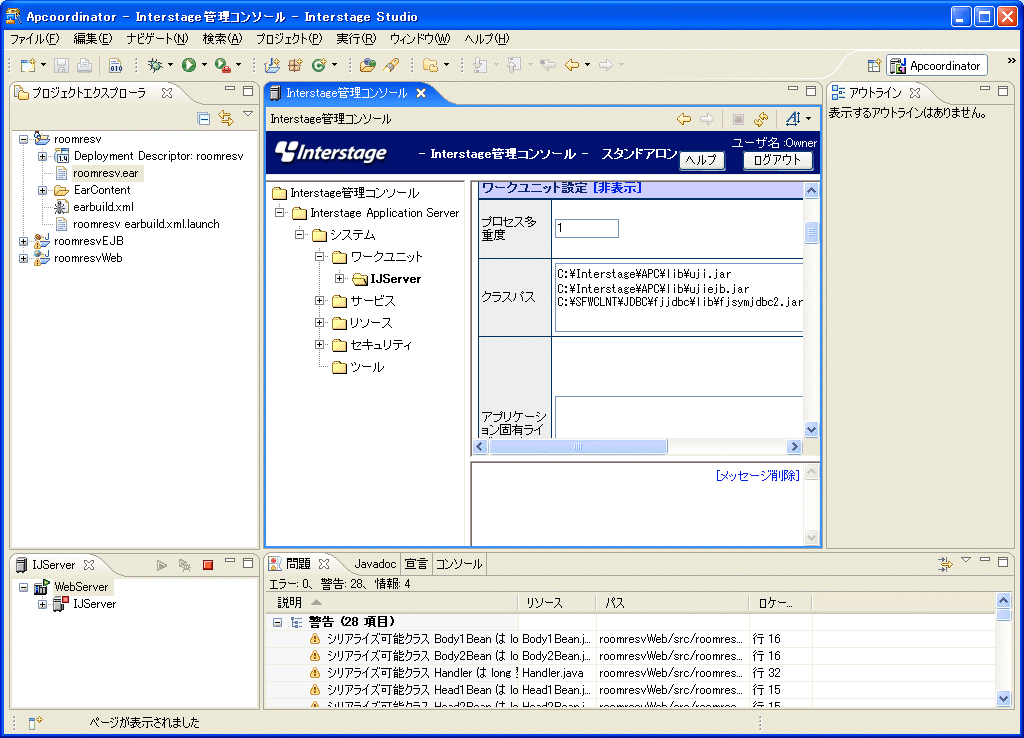This screenshot has height=738, width=1024.
Task: Click the console horizontal scrollbar thumb
Action: (578, 447)
